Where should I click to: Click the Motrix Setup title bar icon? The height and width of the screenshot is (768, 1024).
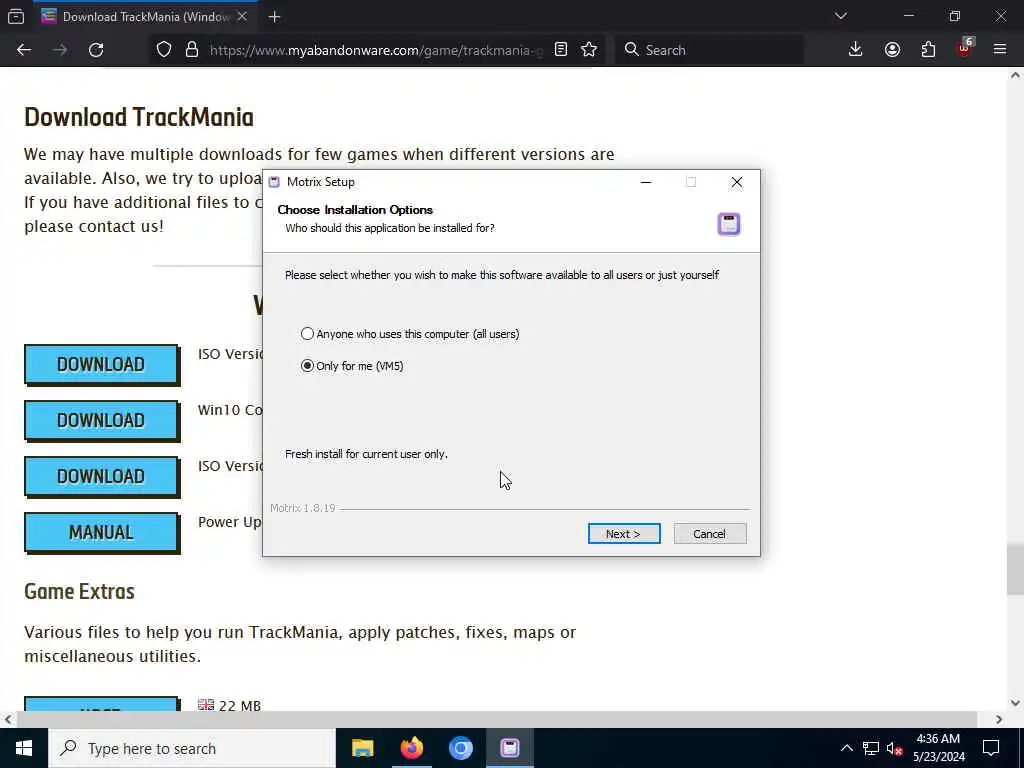coord(274,182)
